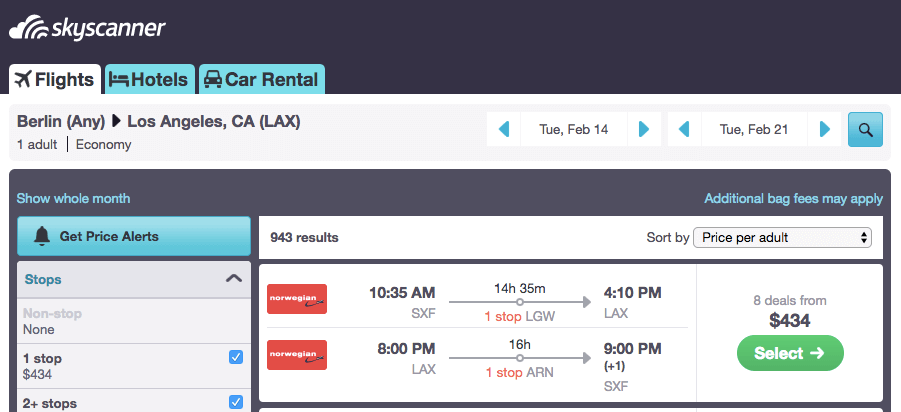Select the $434 Norwegian deal
Viewport: 901px width, 412px height.
point(790,353)
